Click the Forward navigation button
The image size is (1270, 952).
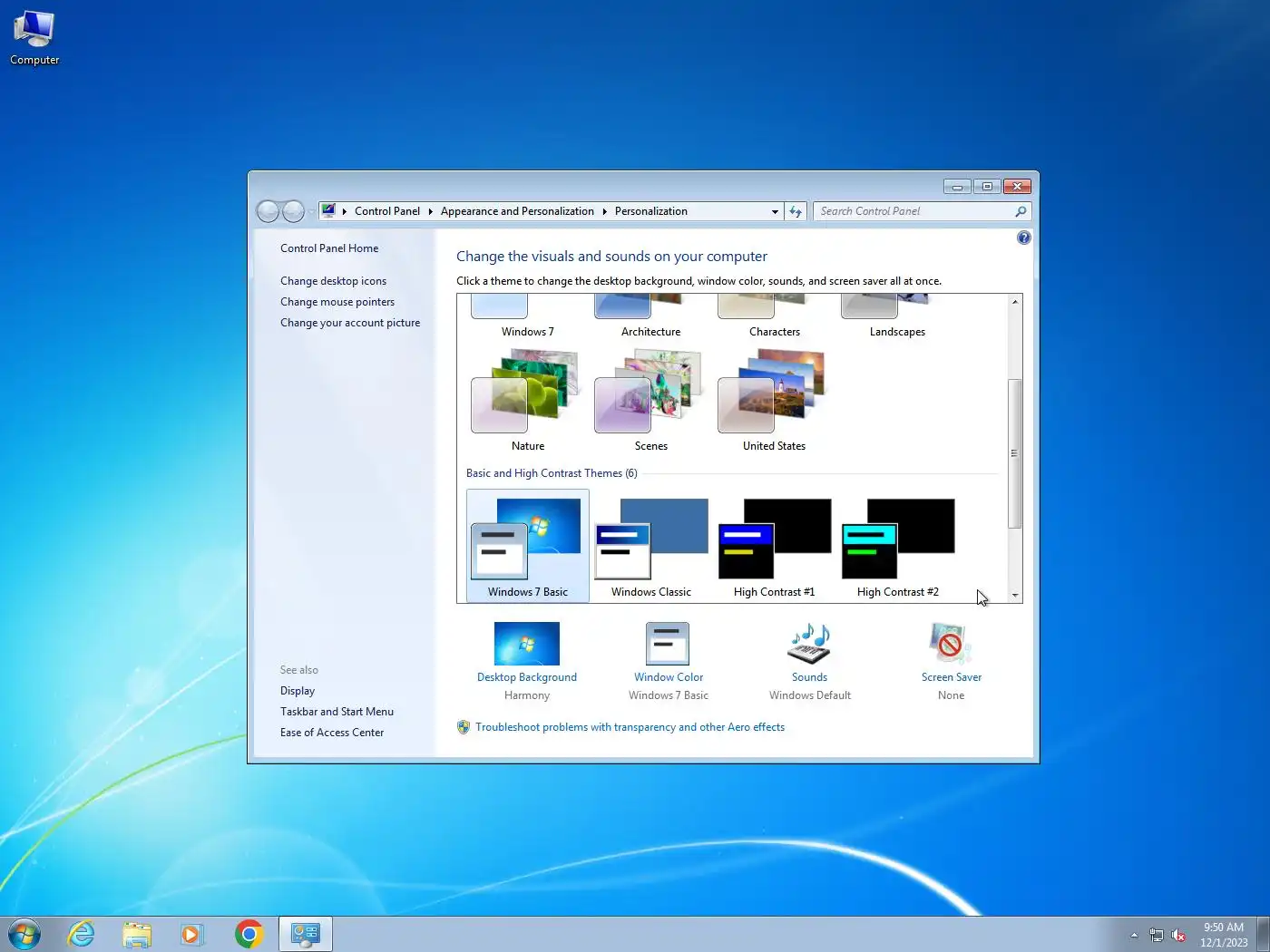click(293, 211)
